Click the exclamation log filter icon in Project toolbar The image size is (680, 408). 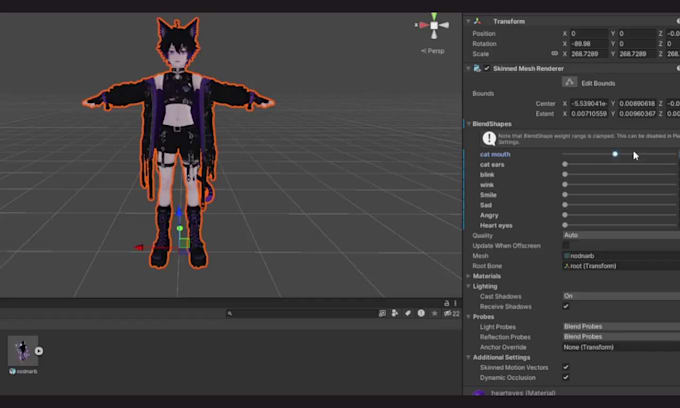[421, 313]
